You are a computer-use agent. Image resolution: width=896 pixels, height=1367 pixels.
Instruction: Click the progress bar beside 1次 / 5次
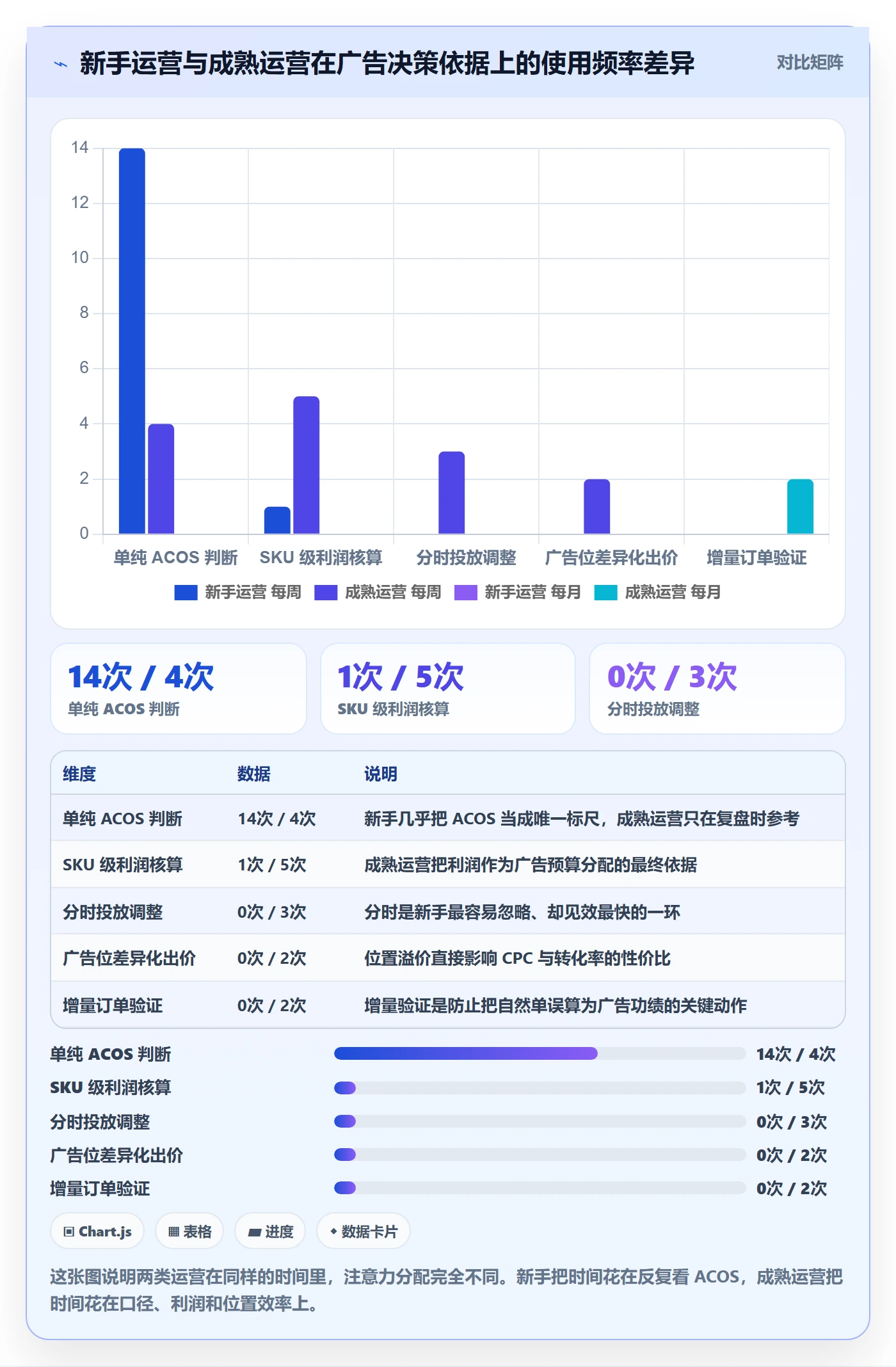(540, 1087)
